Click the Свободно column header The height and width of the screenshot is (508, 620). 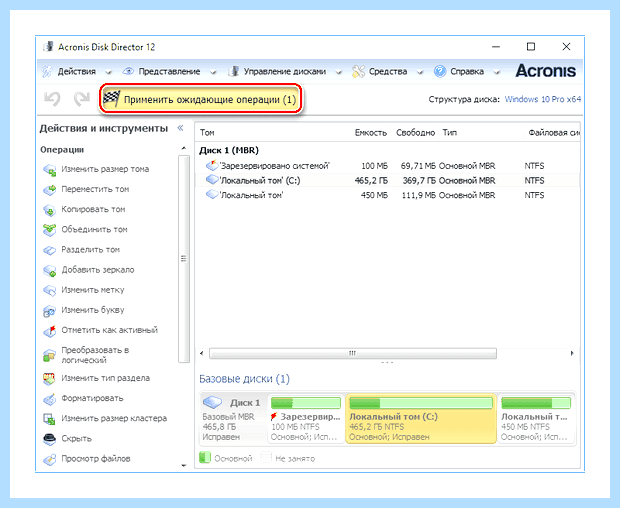click(415, 133)
